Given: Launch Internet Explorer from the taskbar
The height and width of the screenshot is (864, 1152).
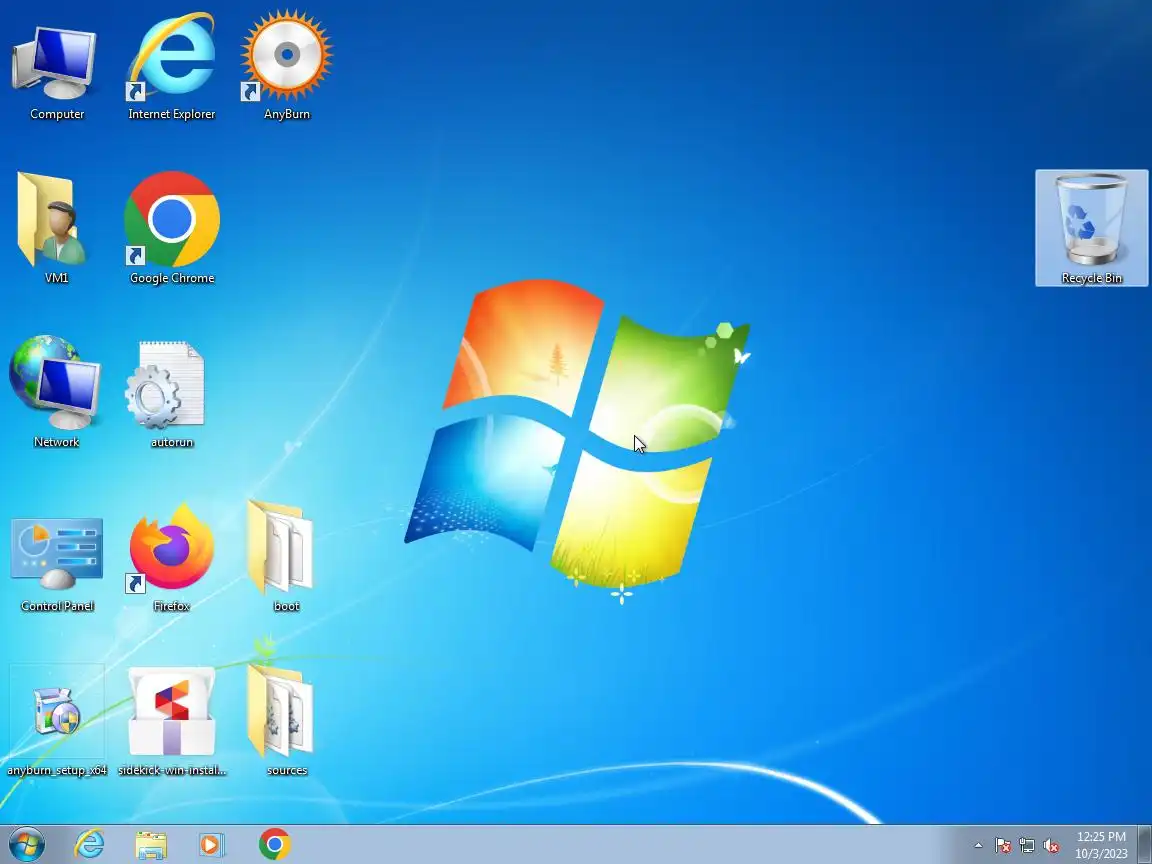Looking at the screenshot, I should coord(89,844).
